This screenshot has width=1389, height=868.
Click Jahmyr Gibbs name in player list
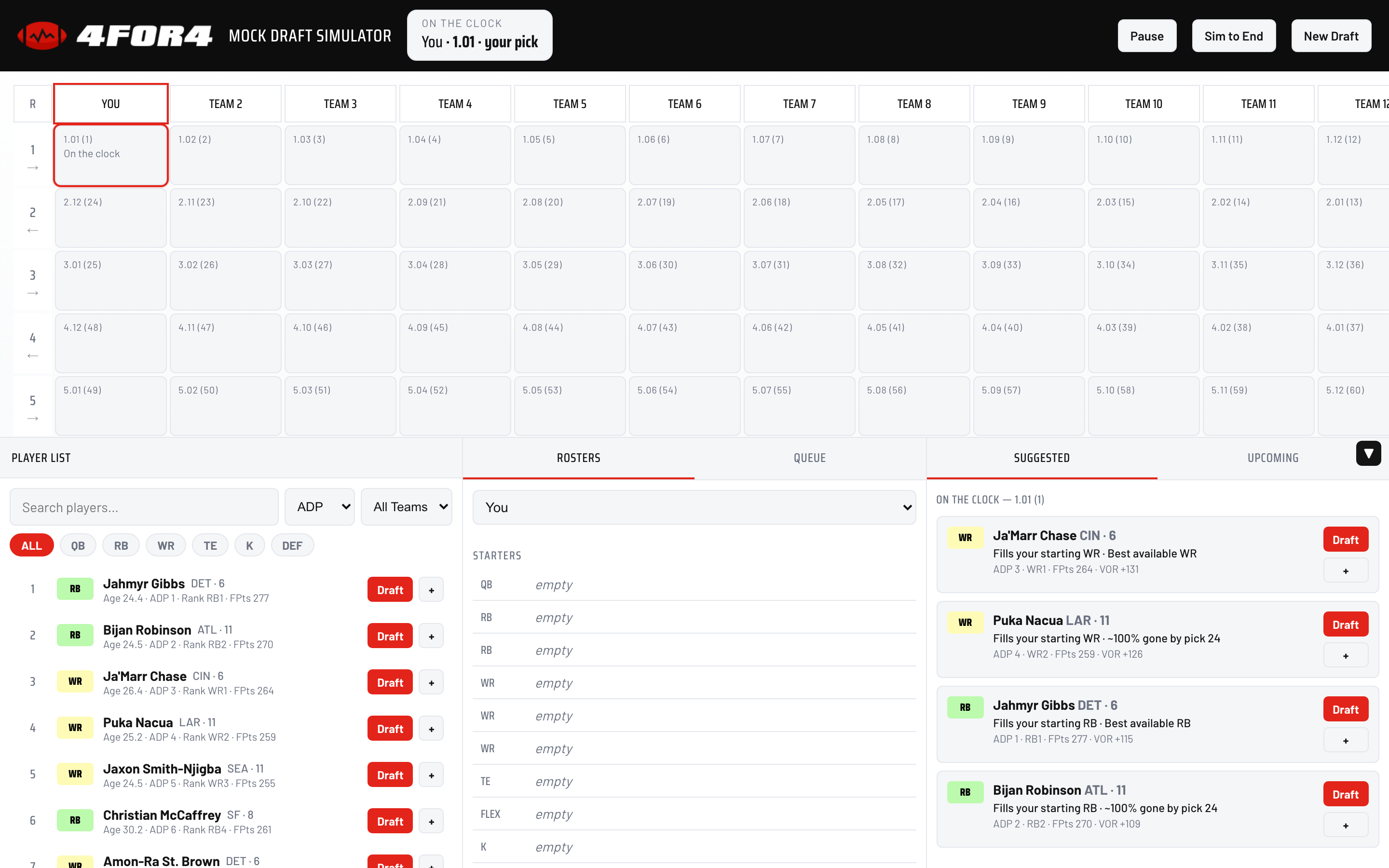[x=144, y=583]
